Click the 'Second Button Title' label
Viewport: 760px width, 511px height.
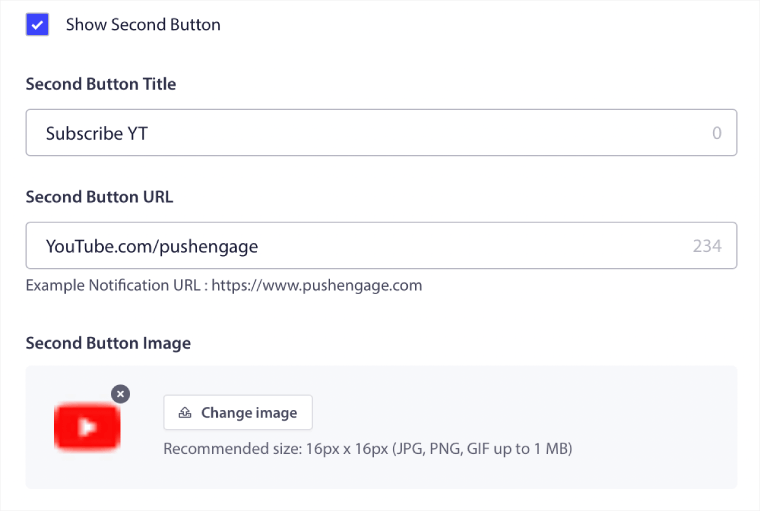(101, 84)
